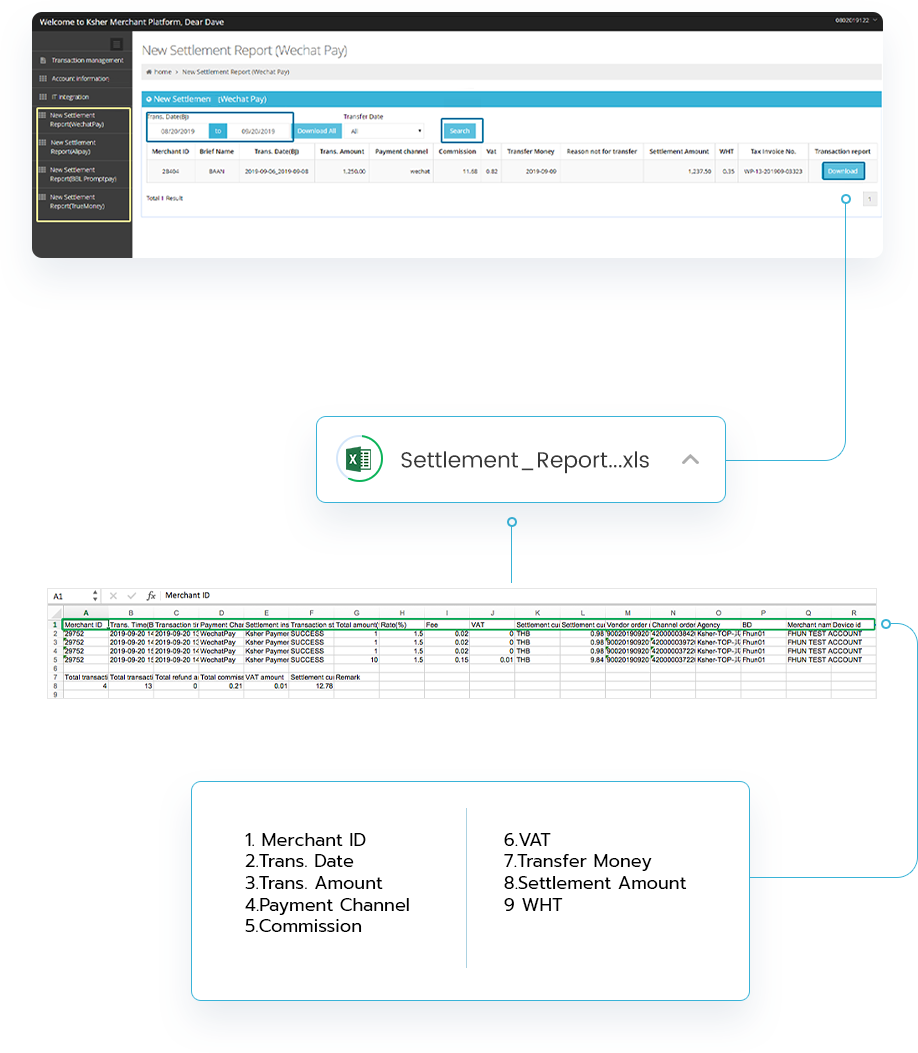Click the Settlement Amount column header
The image size is (918, 1053).
point(679,152)
